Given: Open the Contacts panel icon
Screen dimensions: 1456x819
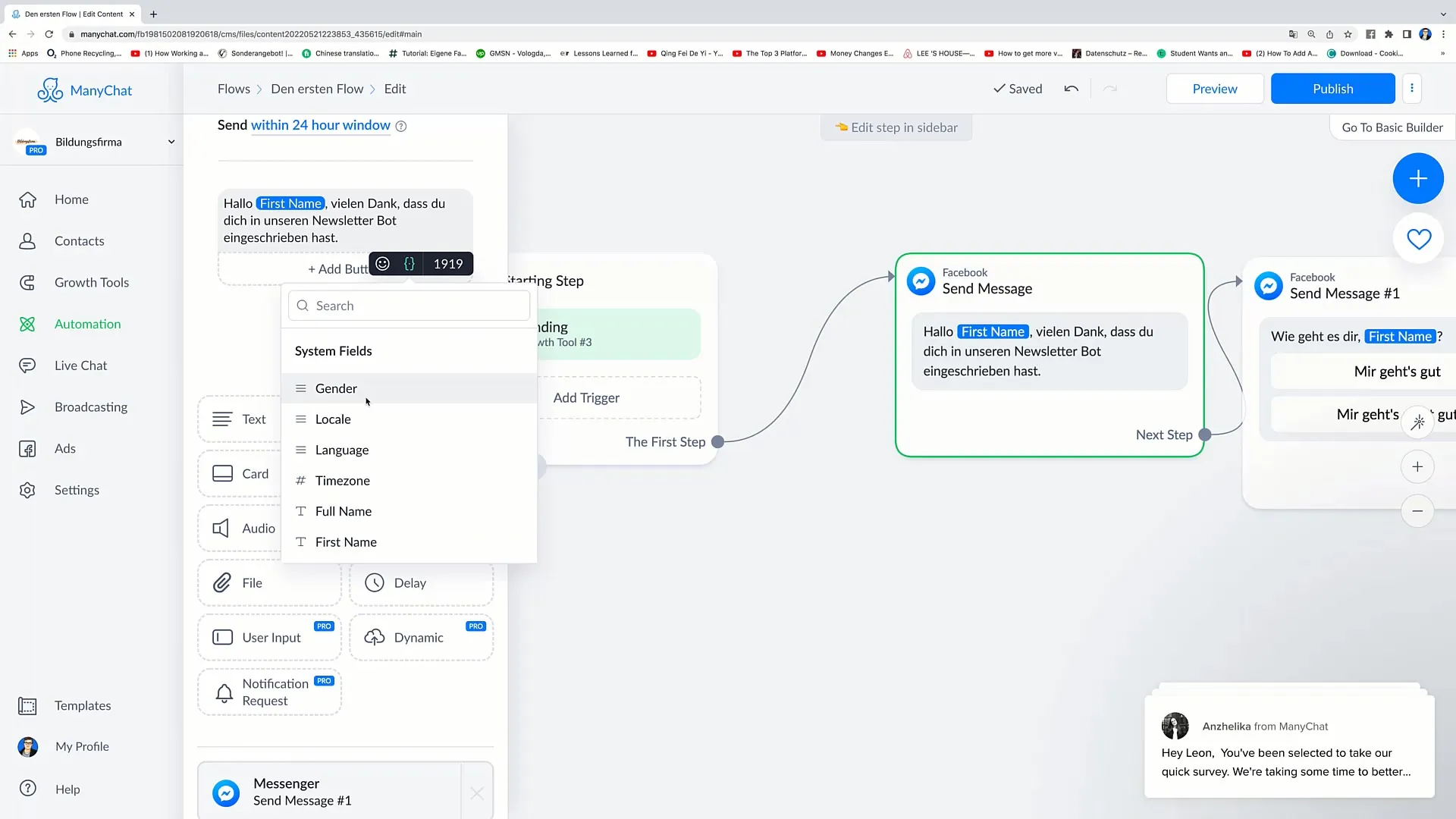Looking at the screenshot, I should (x=27, y=240).
